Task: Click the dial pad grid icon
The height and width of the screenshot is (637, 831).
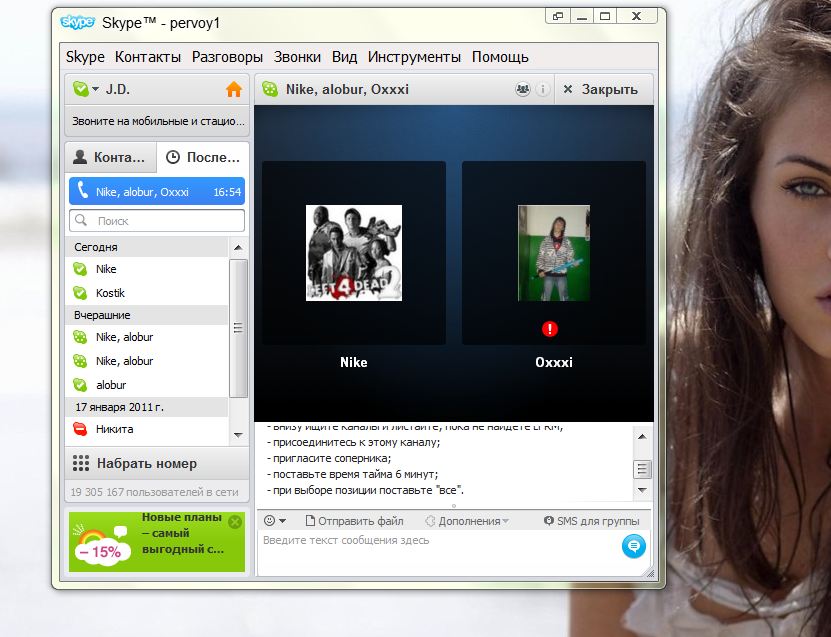Action: (x=81, y=463)
